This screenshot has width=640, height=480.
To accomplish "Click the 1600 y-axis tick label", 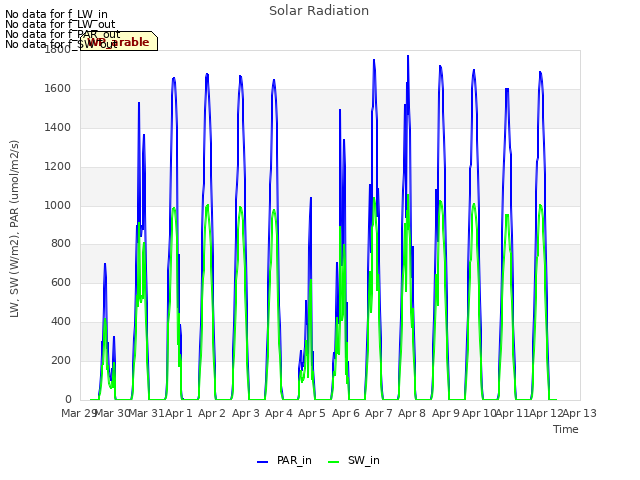I will click(x=58, y=89).
